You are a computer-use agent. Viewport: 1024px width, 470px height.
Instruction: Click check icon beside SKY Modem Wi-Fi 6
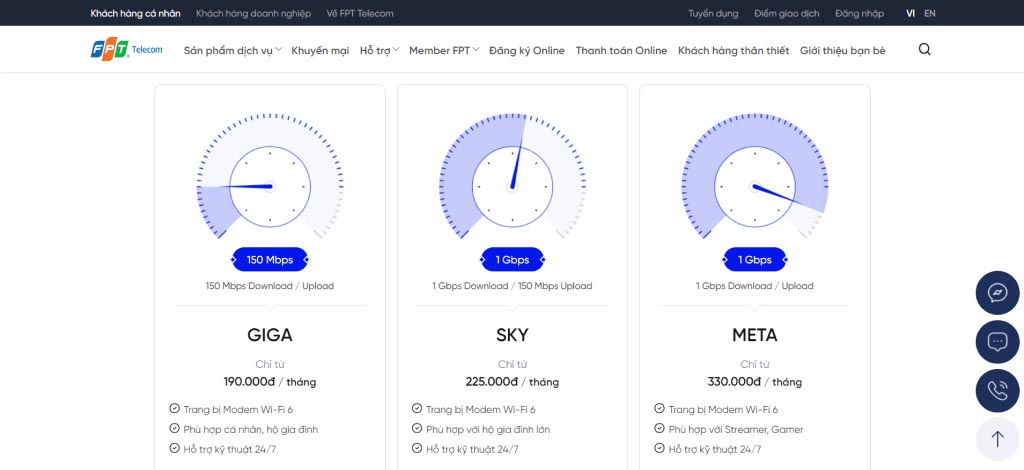tap(417, 409)
